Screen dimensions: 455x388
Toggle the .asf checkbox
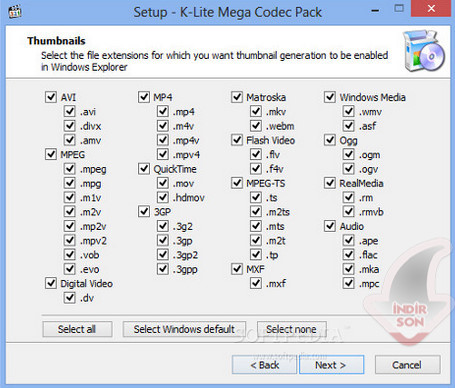(349, 126)
